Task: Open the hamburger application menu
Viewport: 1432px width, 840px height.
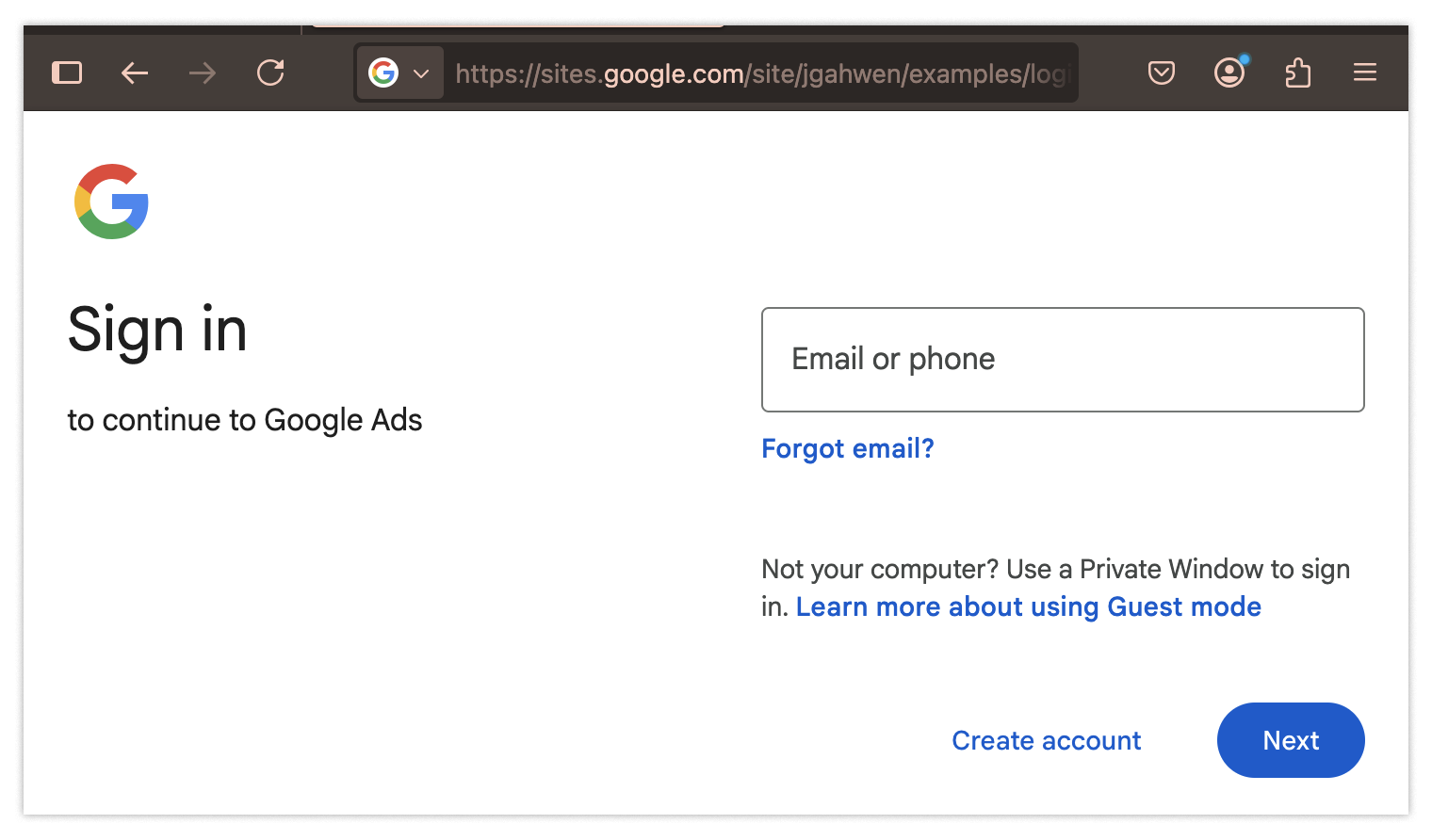Action: click(x=1365, y=73)
